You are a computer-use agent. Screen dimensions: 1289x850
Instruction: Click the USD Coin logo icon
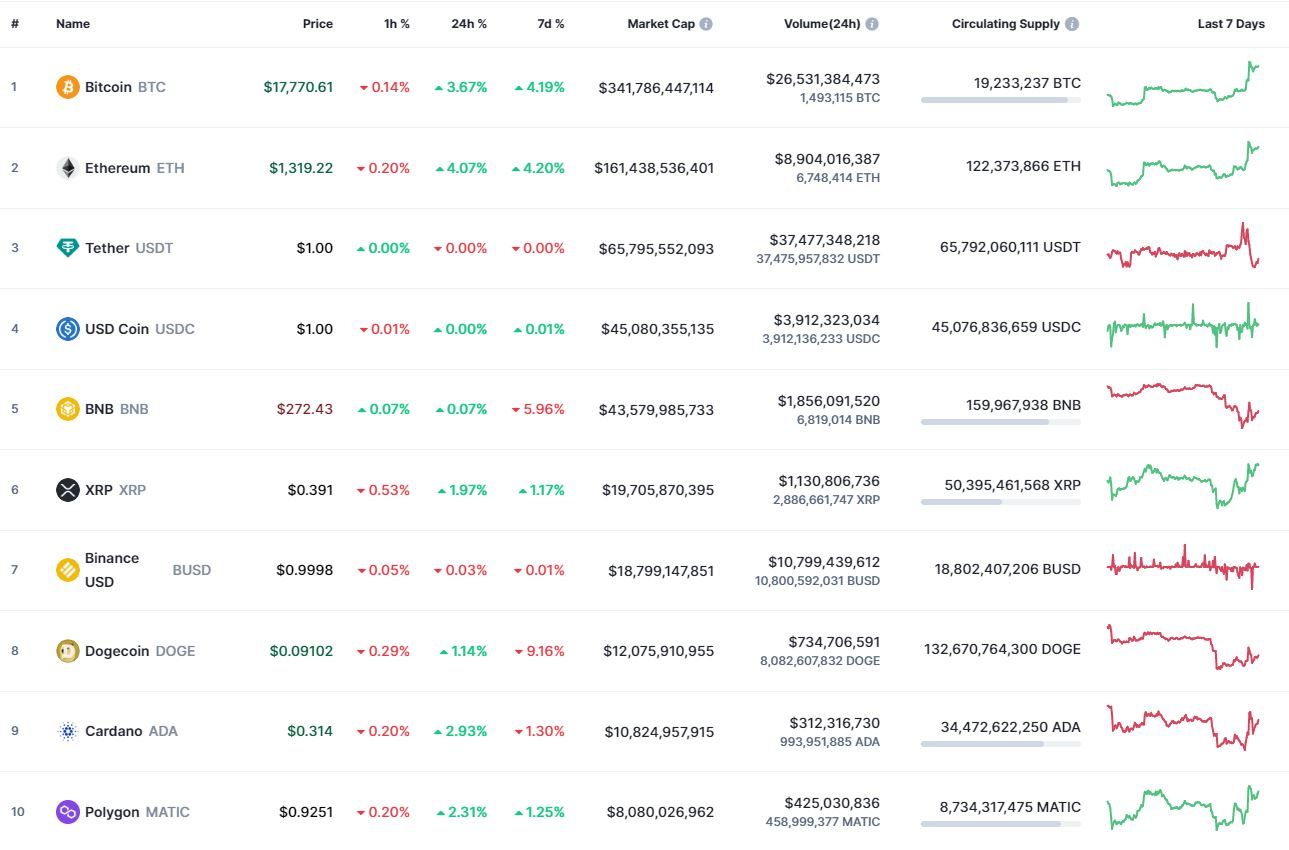pyautogui.click(x=67, y=329)
